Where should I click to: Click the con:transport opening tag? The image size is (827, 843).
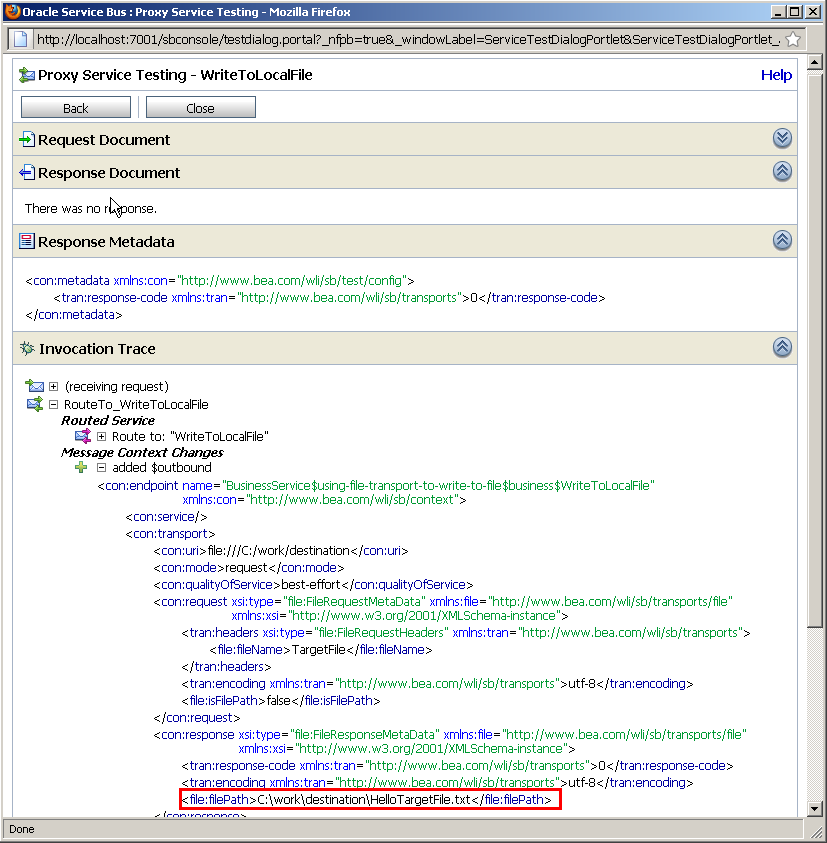(170, 533)
